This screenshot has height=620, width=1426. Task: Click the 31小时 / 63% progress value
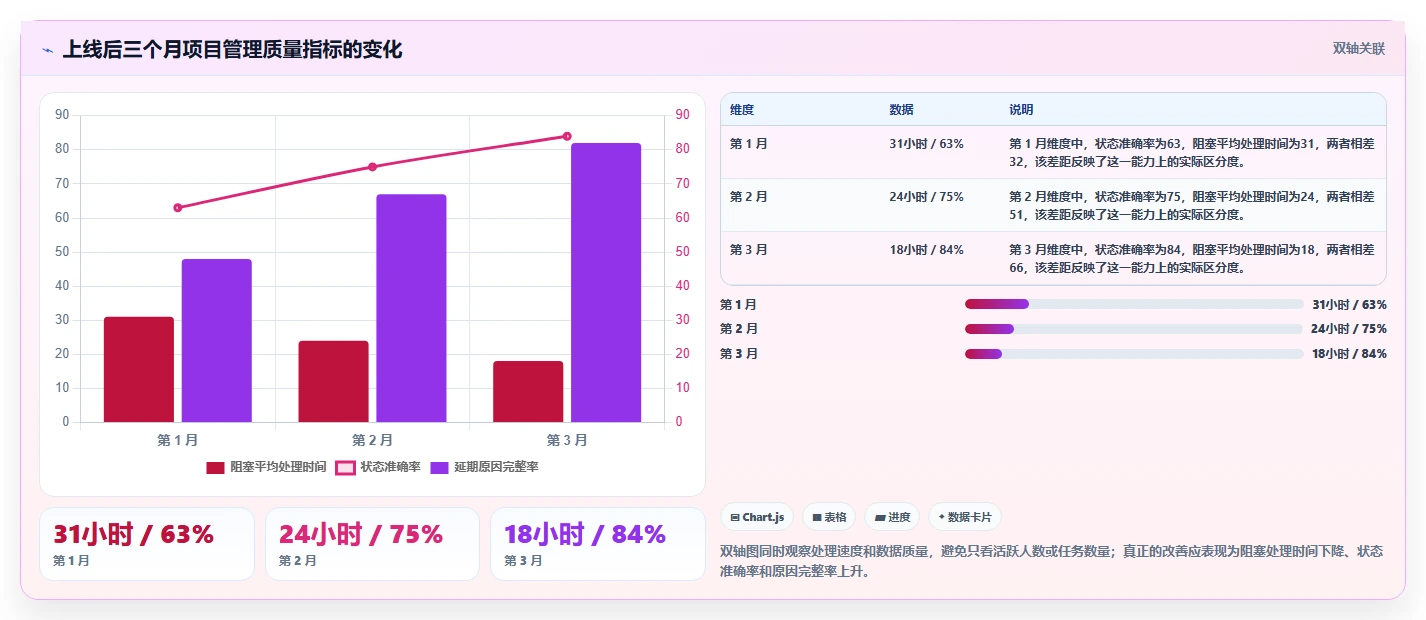1349,304
